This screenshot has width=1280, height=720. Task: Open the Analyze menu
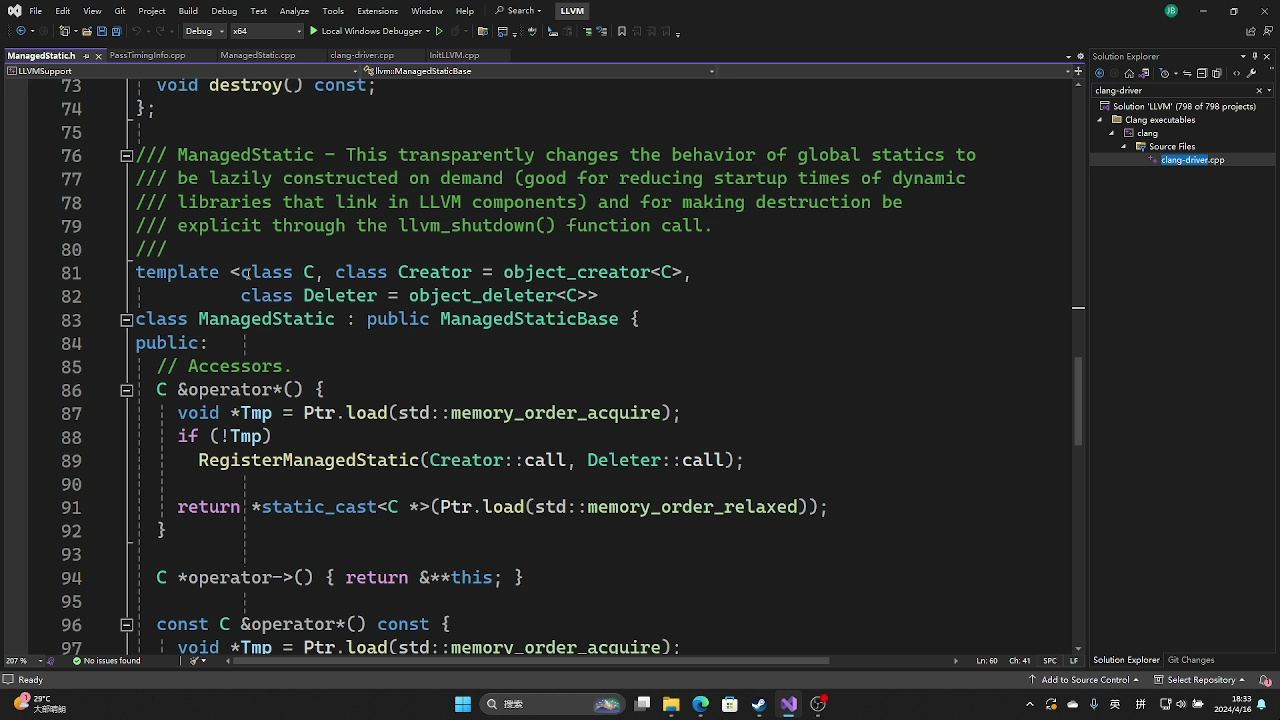[294, 11]
